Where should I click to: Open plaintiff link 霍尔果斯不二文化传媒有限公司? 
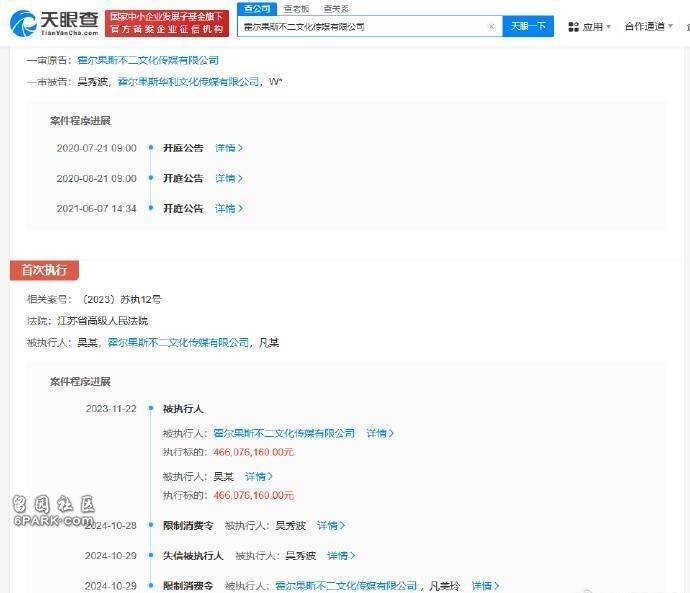148,60
